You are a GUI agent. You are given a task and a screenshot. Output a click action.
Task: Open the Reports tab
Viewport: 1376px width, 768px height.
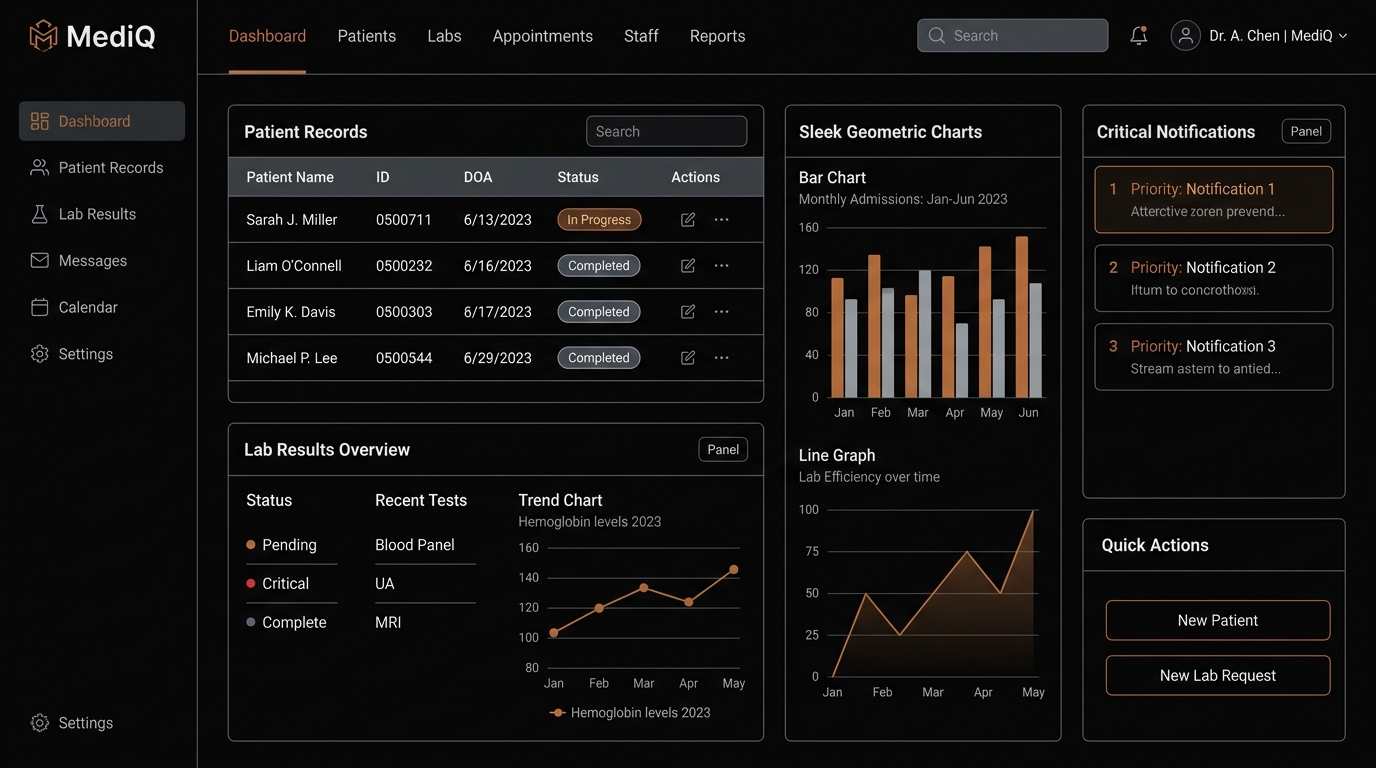(x=718, y=36)
